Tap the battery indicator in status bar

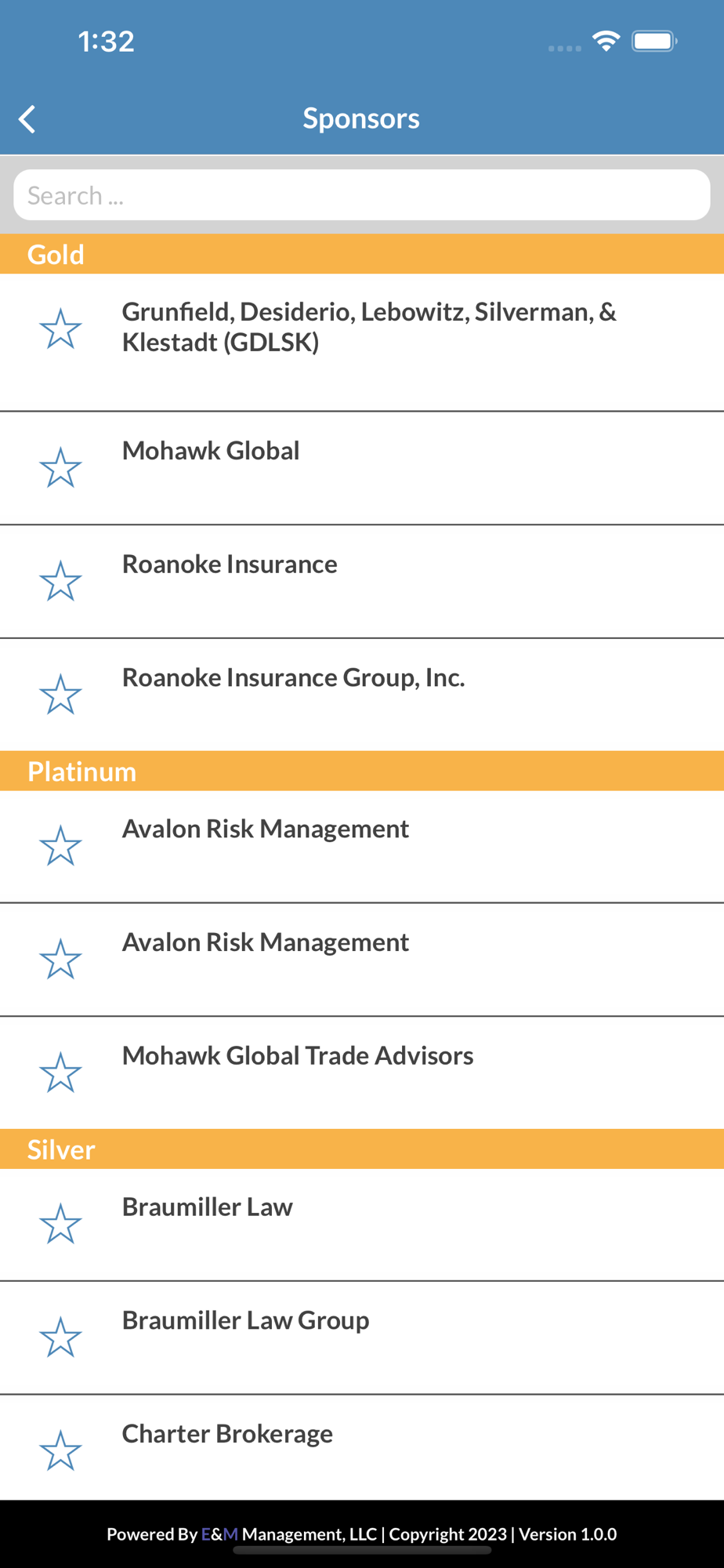(655, 41)
